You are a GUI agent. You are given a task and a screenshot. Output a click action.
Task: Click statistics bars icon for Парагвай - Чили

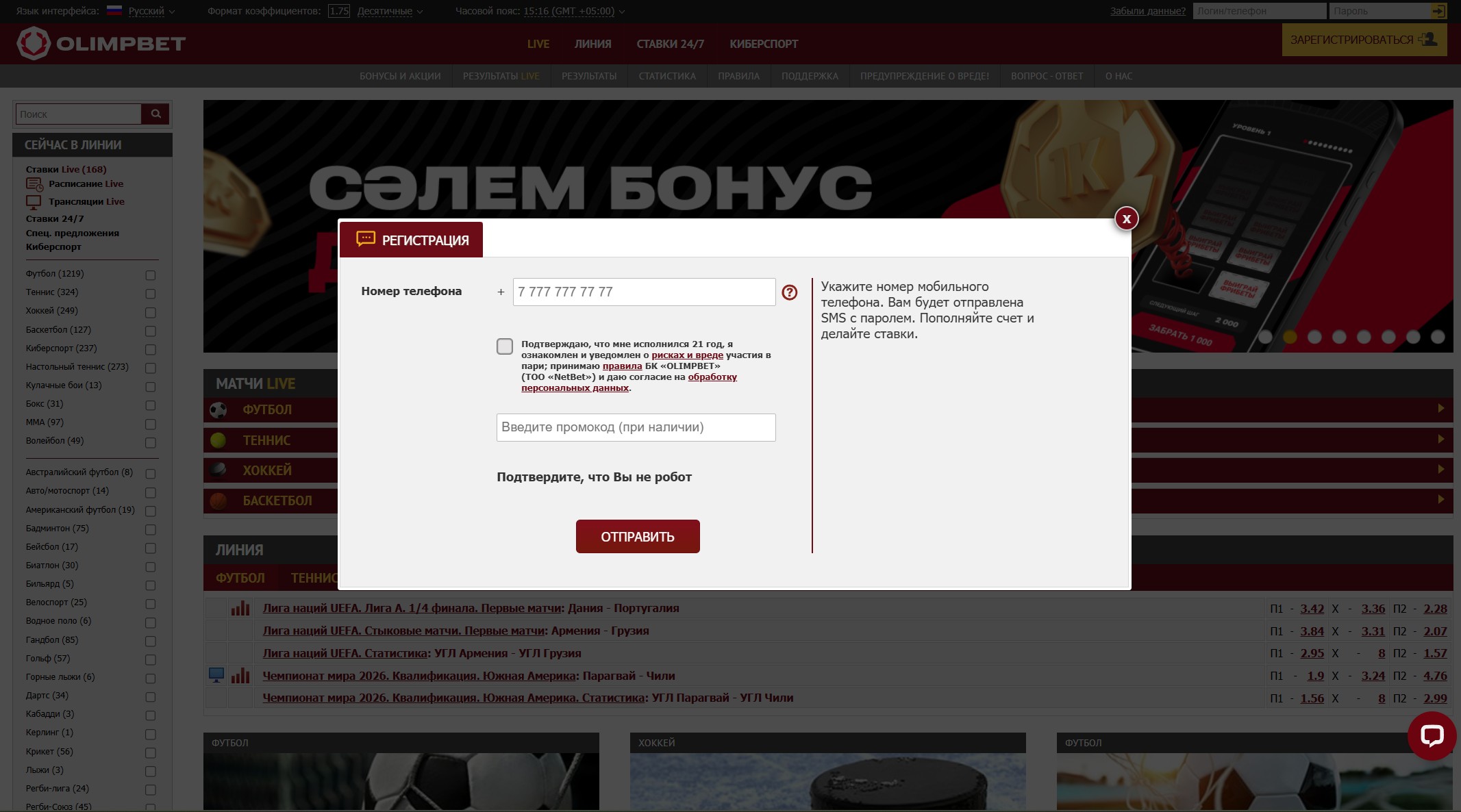240,676
